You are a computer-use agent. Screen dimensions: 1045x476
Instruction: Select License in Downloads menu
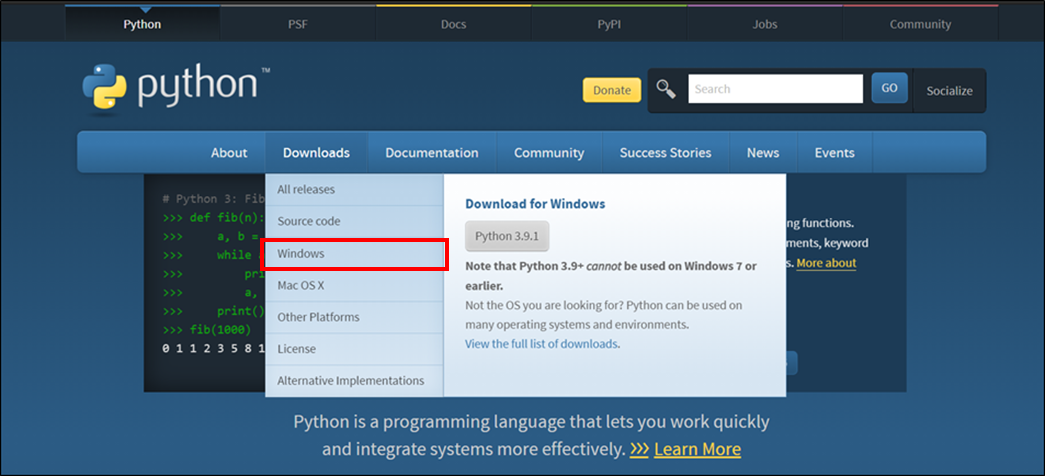pos(354,349)
